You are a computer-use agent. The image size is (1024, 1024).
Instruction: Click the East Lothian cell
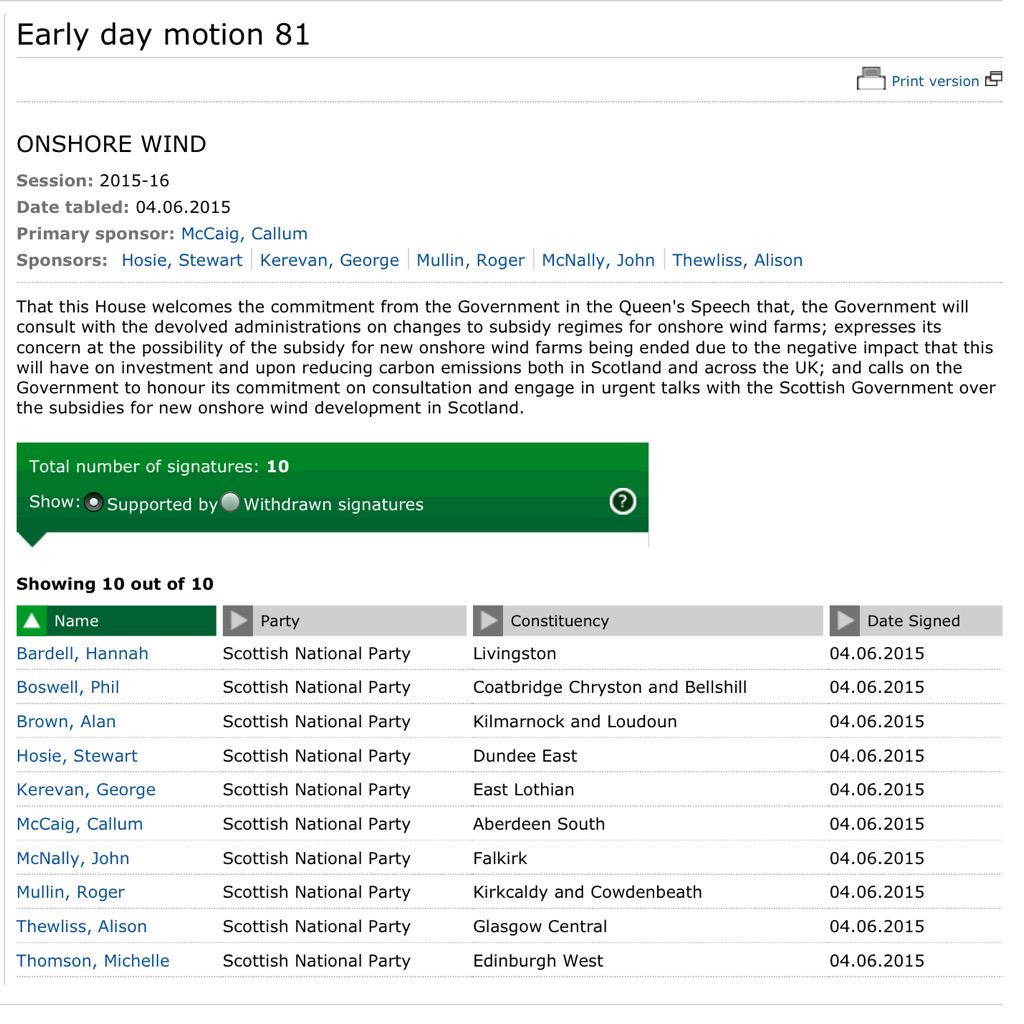[524, 790]
